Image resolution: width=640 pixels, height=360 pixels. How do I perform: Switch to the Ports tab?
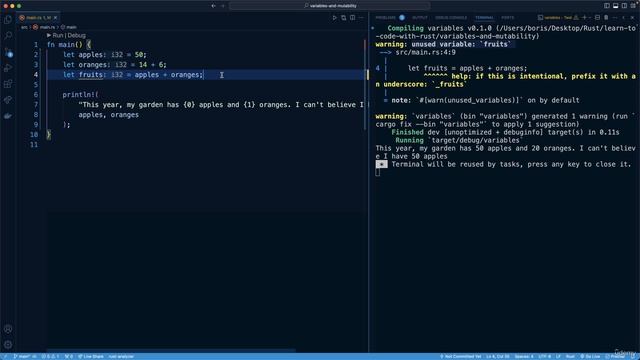click(508, 18)
